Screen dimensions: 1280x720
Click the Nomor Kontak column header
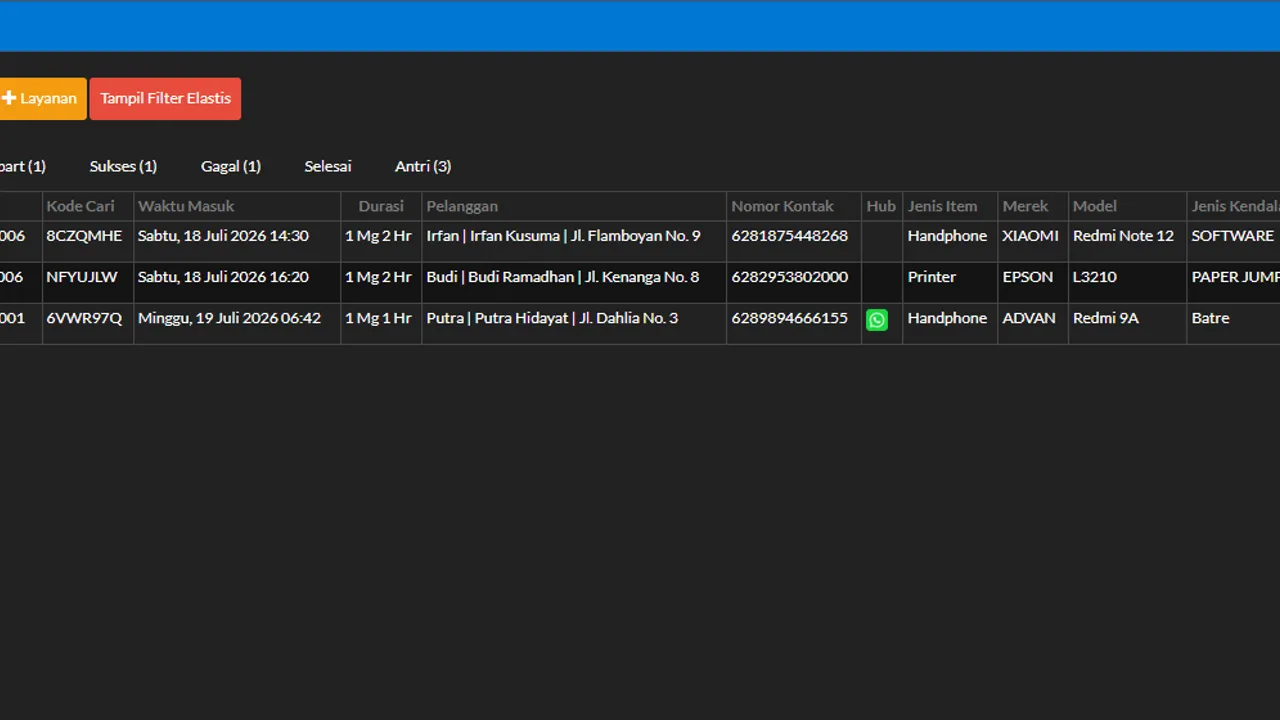click(x=794, y=206)
